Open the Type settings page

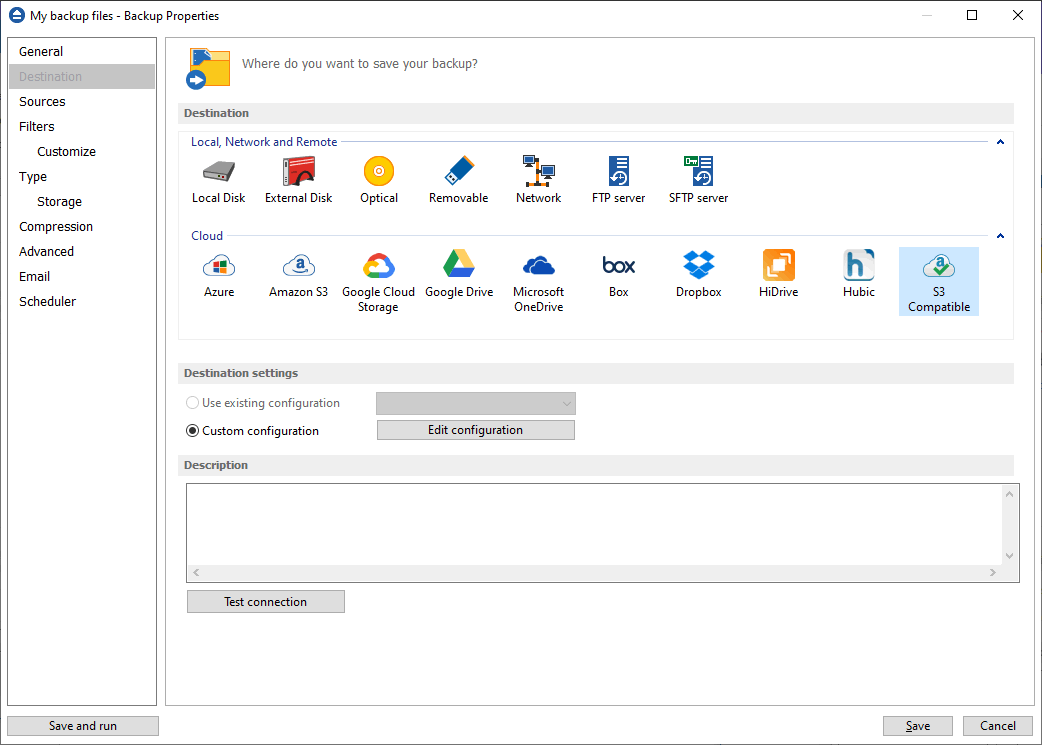tap(82, 177)
